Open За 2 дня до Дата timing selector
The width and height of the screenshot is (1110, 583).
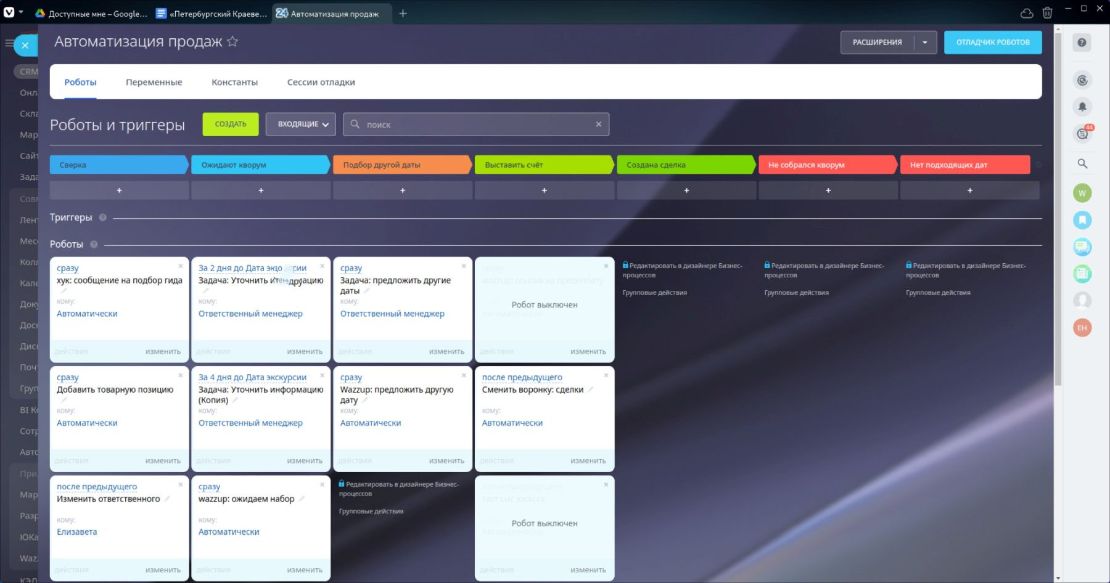click(252, 268)
